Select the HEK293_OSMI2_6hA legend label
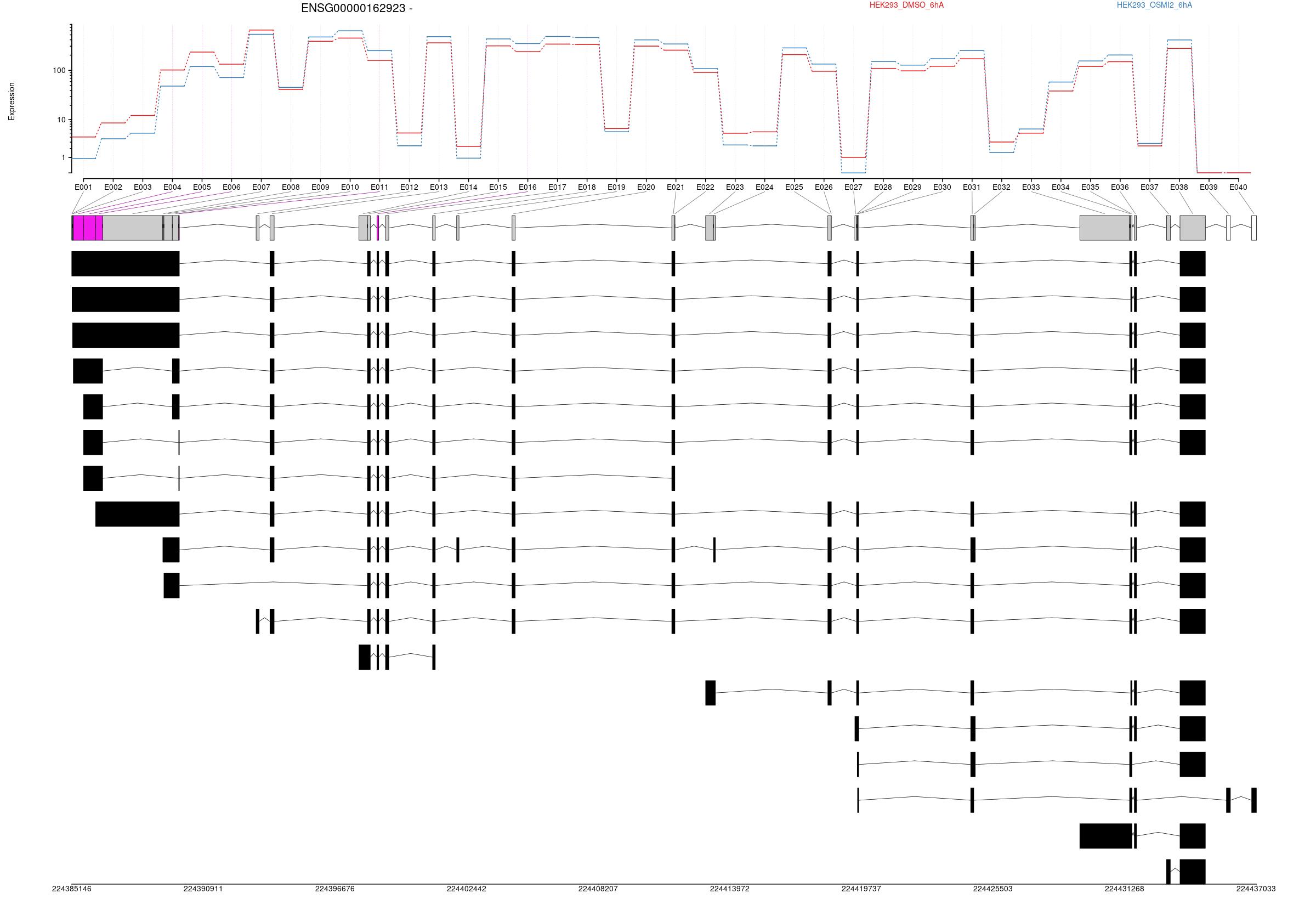Image resolution: width=1316 pixels, height=899 pixels. pos(1154,5)
